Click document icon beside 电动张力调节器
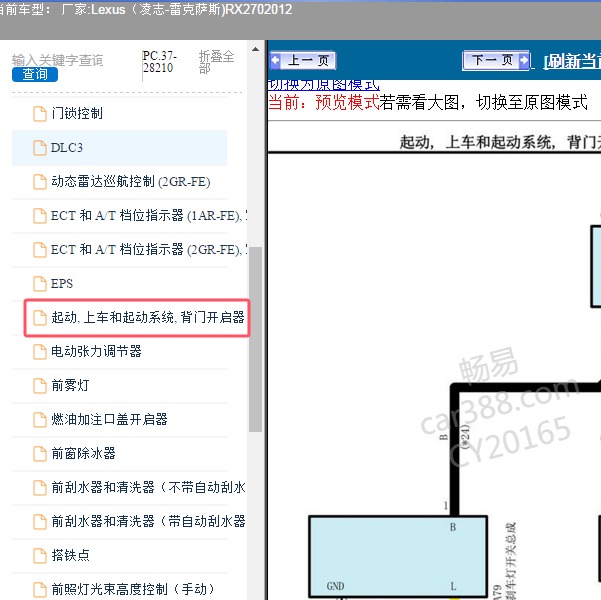601x600 pixels. click(39, 352)
